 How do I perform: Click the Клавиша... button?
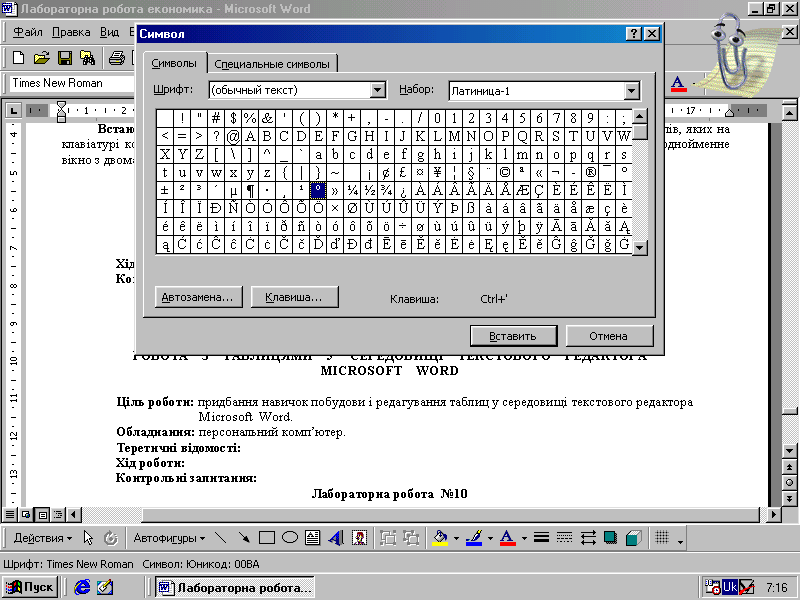[x=294, y=297]
